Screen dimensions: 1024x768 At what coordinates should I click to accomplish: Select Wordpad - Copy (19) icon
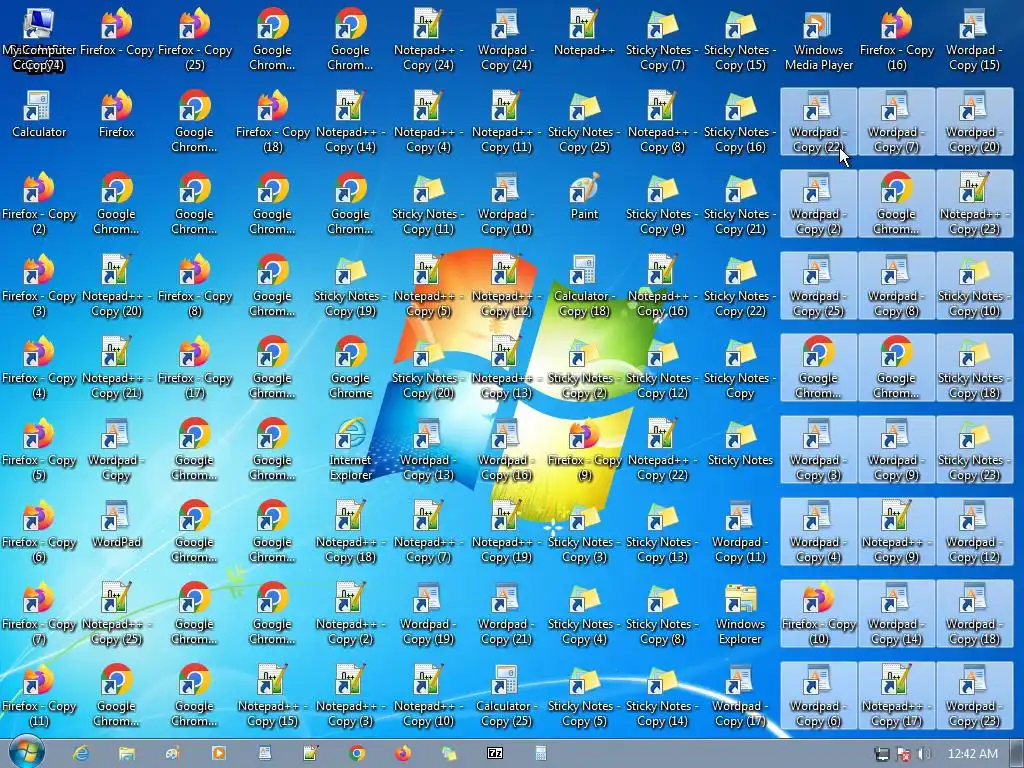tap(428, 615)
